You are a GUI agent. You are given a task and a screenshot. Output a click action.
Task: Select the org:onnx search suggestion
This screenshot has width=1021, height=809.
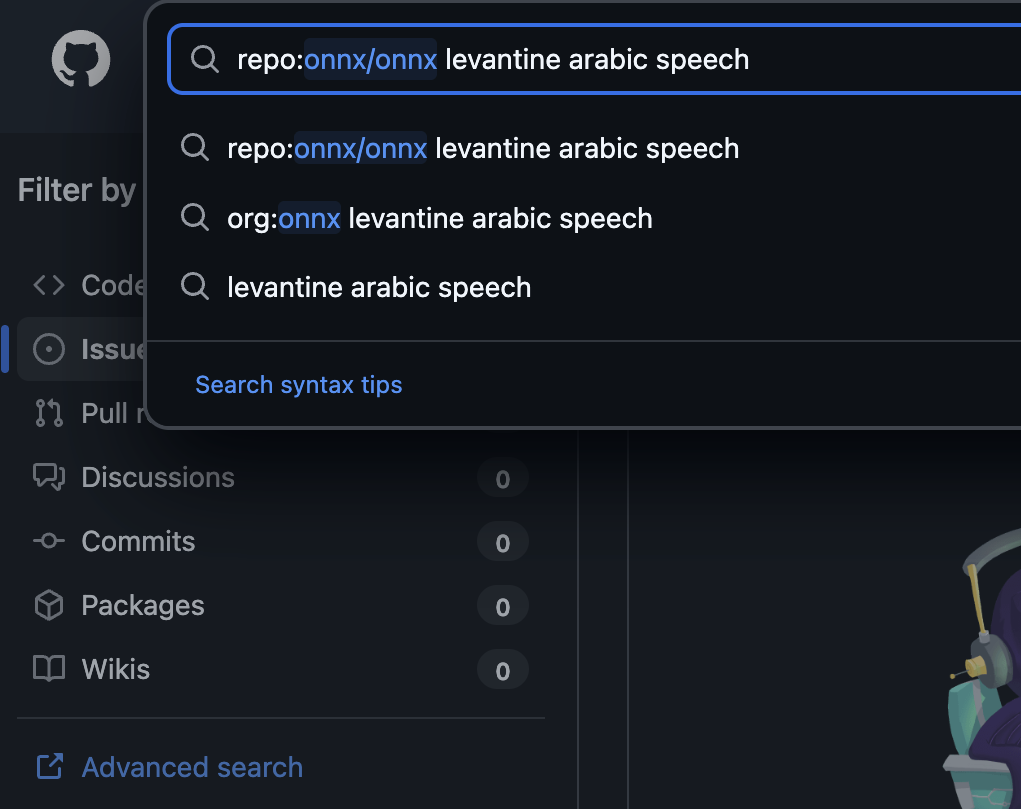pos(440,218)
